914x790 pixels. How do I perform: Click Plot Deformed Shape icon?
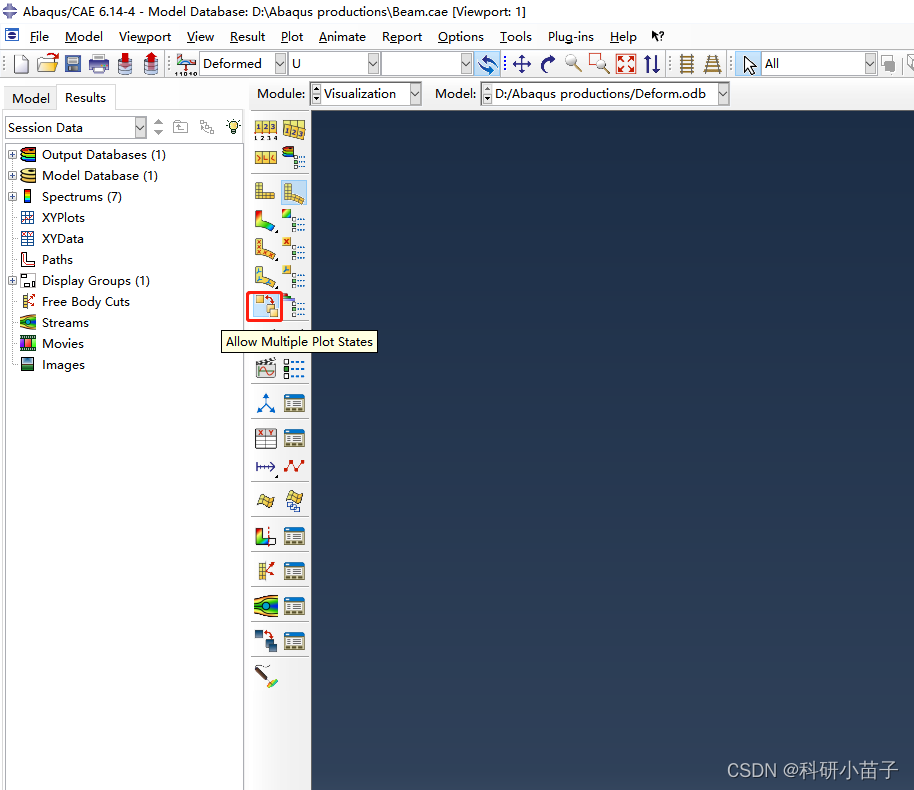point(294,192)
